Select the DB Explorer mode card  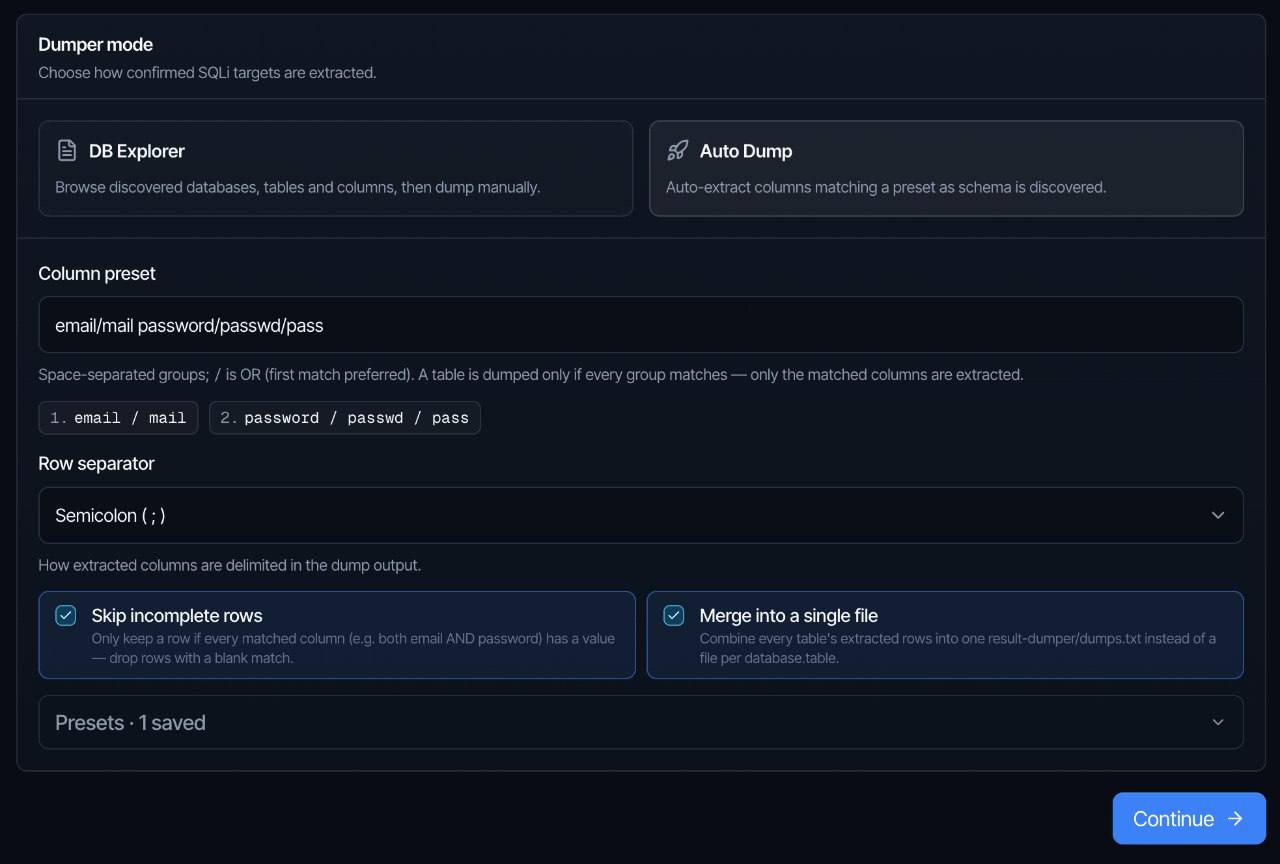(336, 168)
